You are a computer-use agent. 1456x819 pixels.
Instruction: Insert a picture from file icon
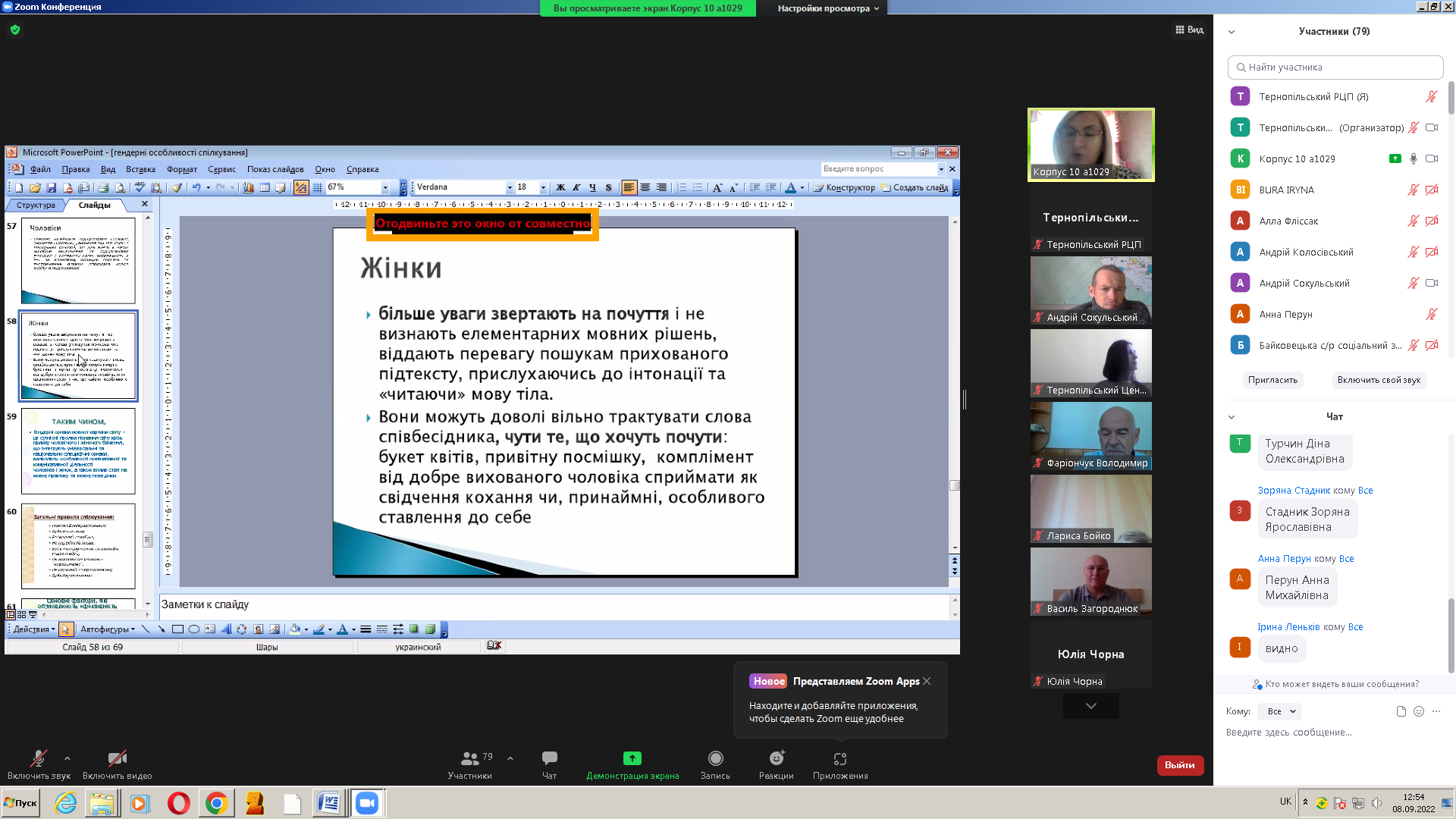(x=275, y=629)
